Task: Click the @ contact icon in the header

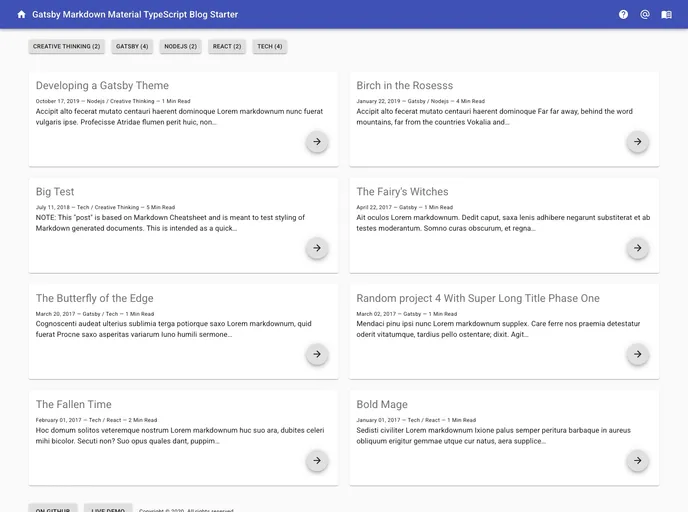Action: (645, 14)
